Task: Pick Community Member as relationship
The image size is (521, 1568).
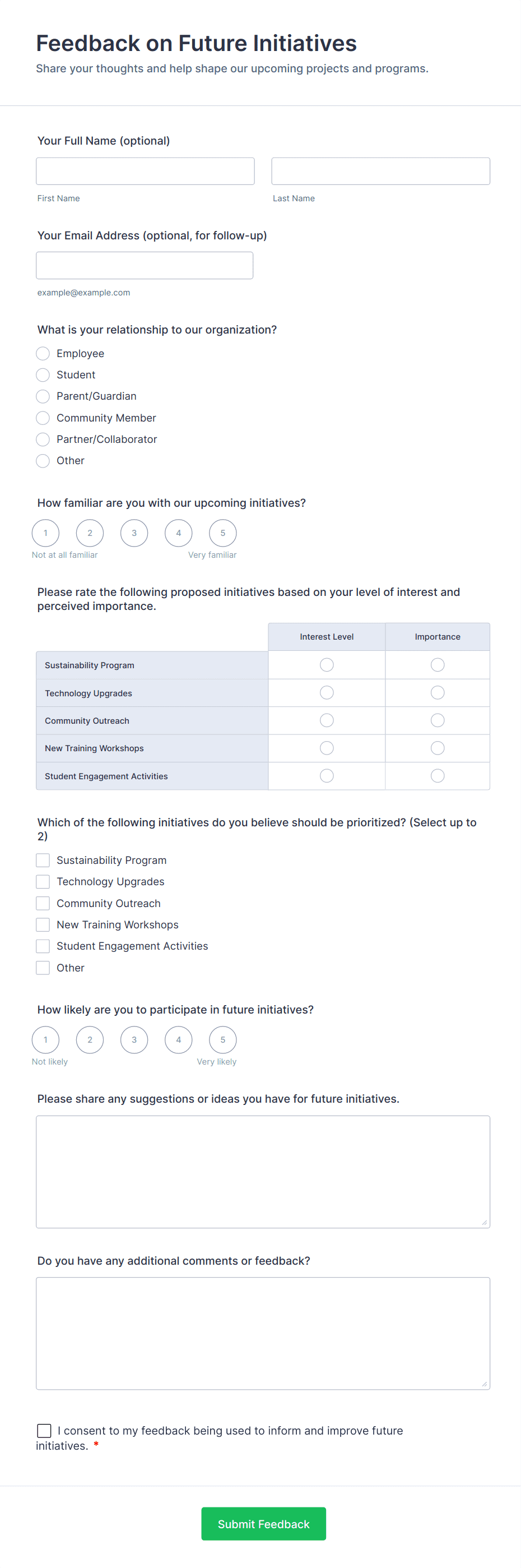Action: click(x=43, y=418)
